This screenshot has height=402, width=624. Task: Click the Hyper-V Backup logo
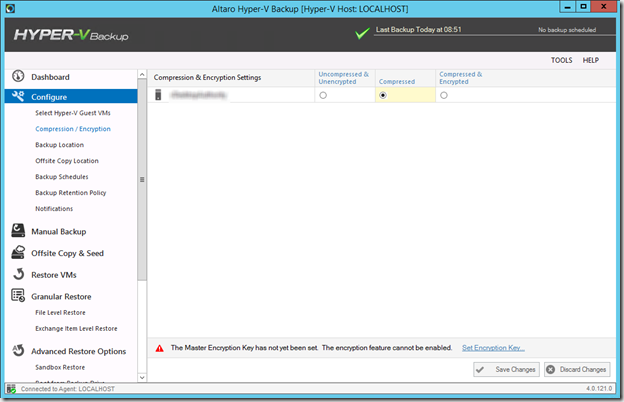[x=71, y=35]
